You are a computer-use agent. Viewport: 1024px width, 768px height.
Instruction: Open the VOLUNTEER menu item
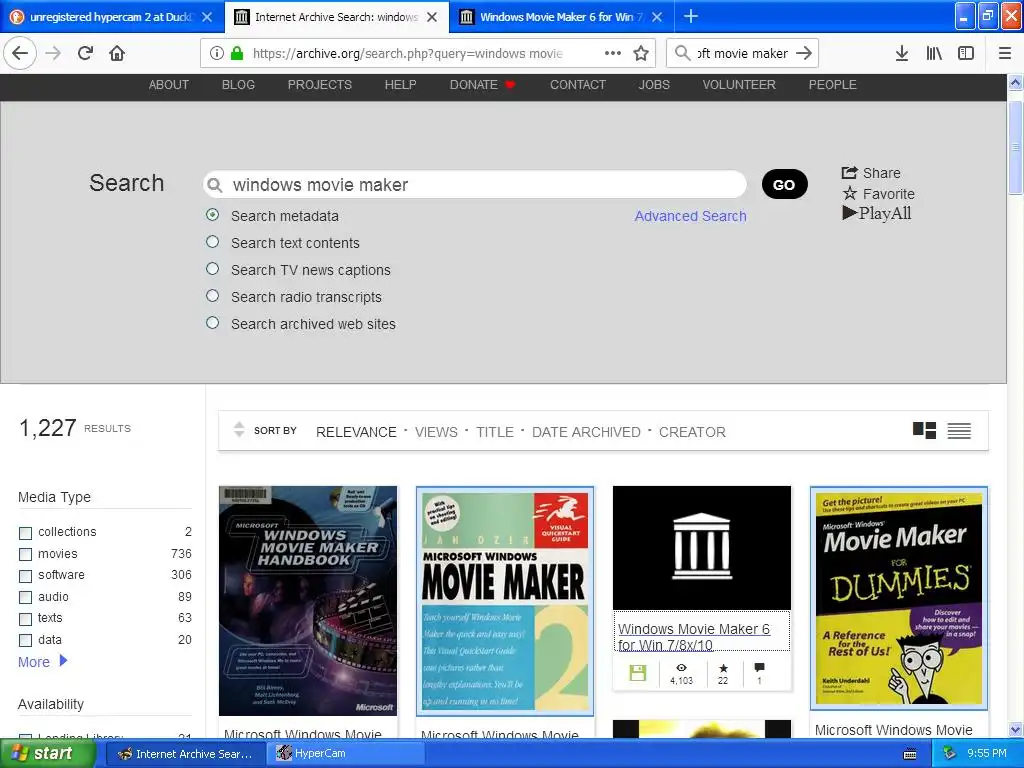point(739,85)
